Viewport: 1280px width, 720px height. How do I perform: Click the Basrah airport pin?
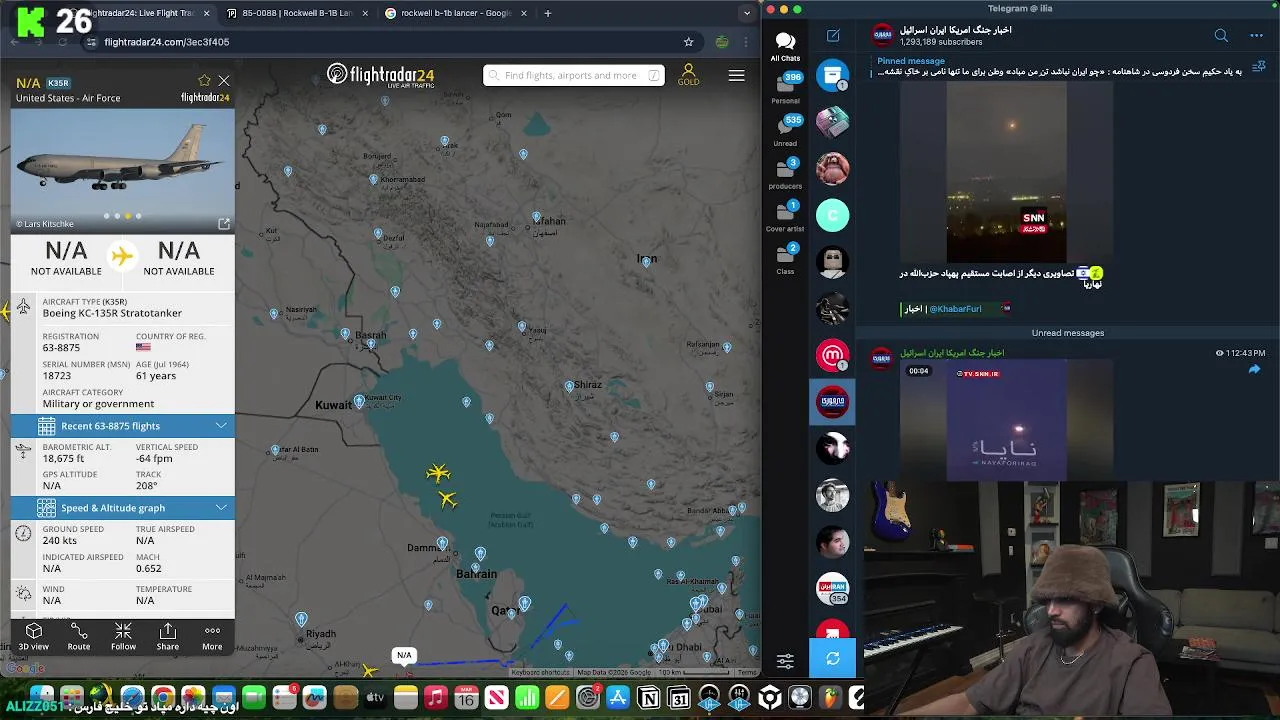[371, 345]
